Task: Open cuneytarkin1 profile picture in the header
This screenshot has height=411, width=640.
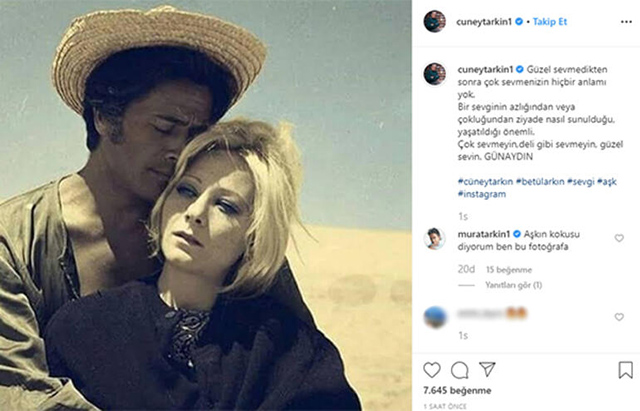Action: 433,20
